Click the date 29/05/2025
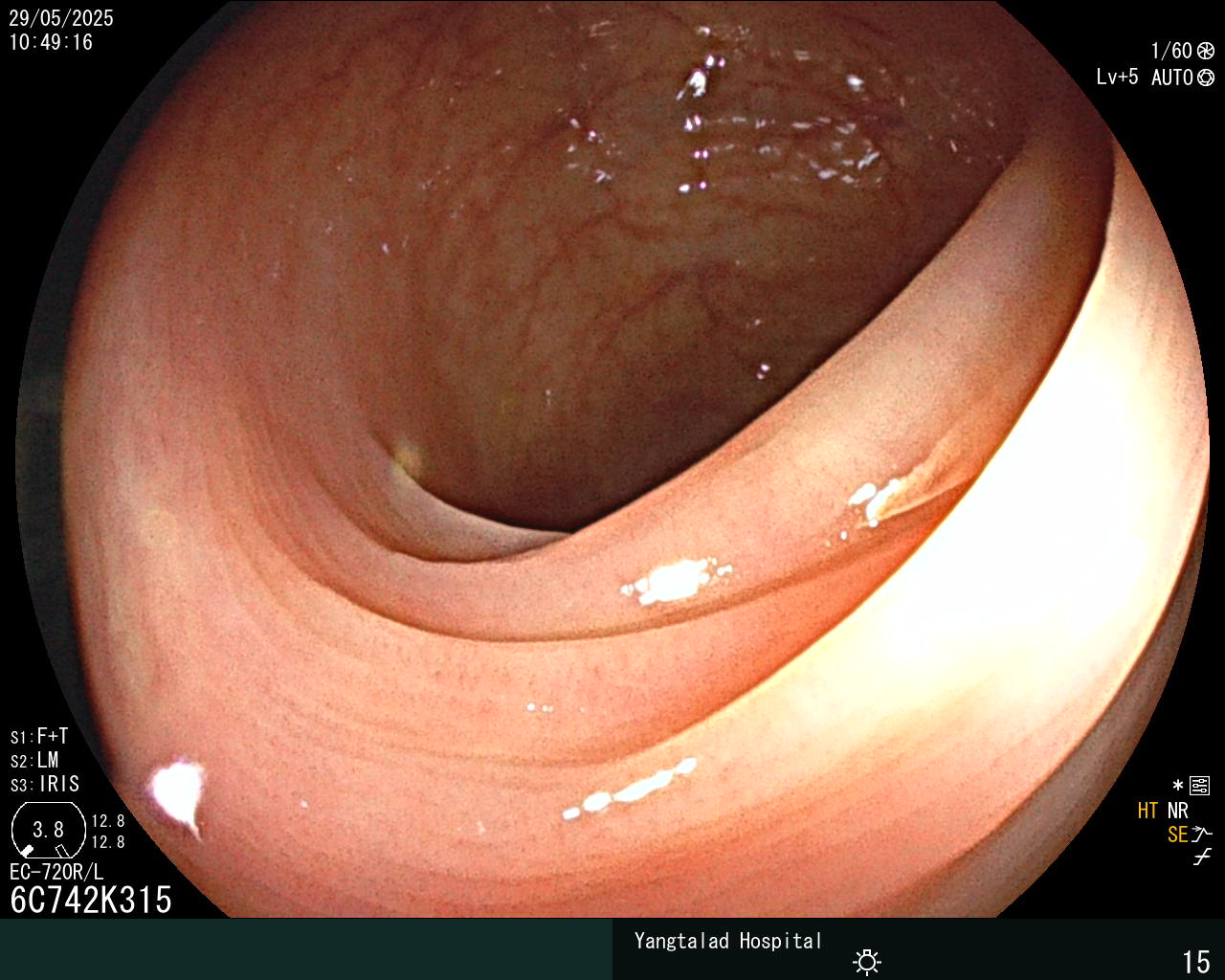Image resolution: width=1225 pixels, height=980 pixels. click(x=61, y=18)
